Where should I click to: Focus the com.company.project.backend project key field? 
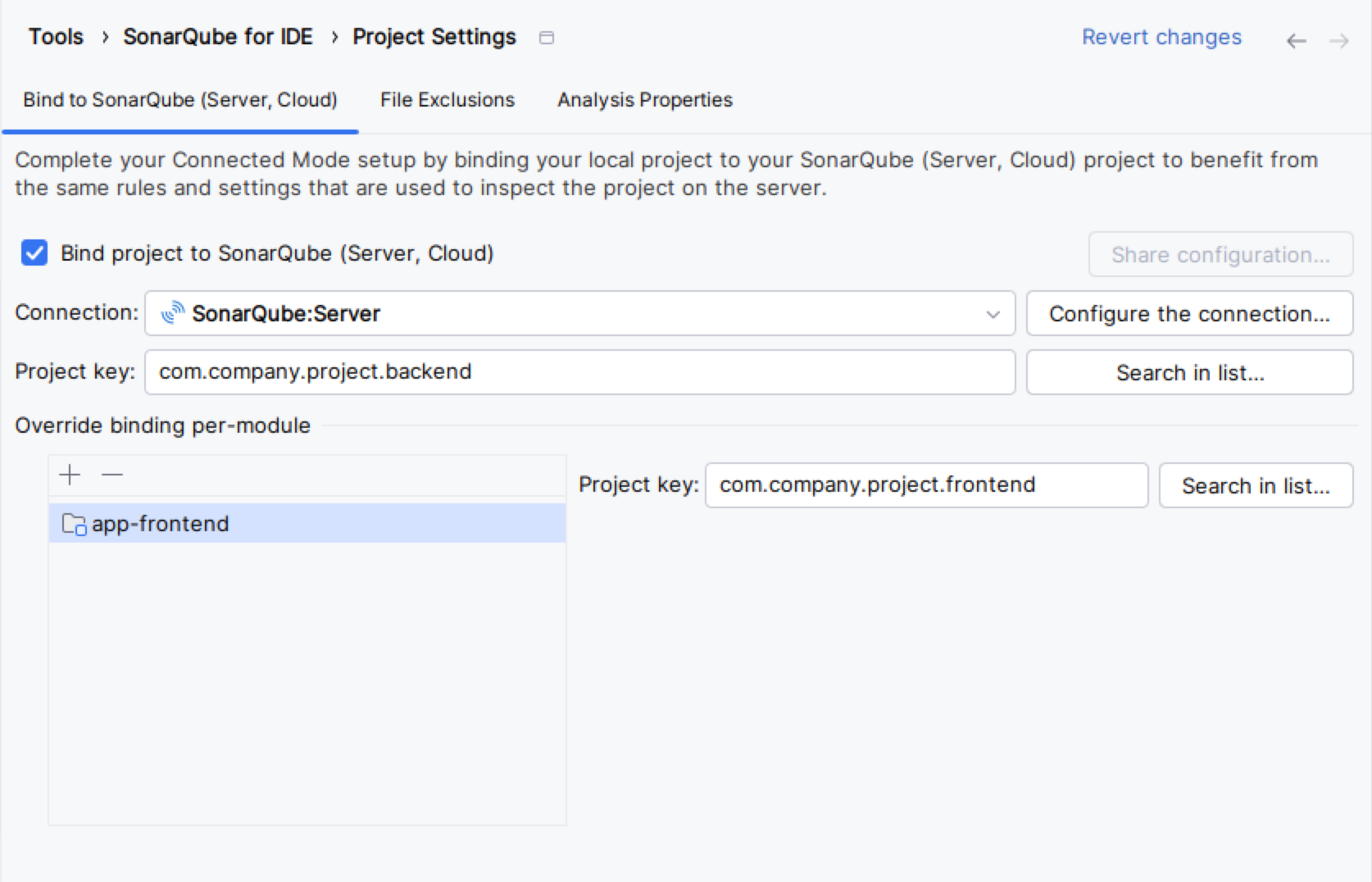tap(579, 372)
